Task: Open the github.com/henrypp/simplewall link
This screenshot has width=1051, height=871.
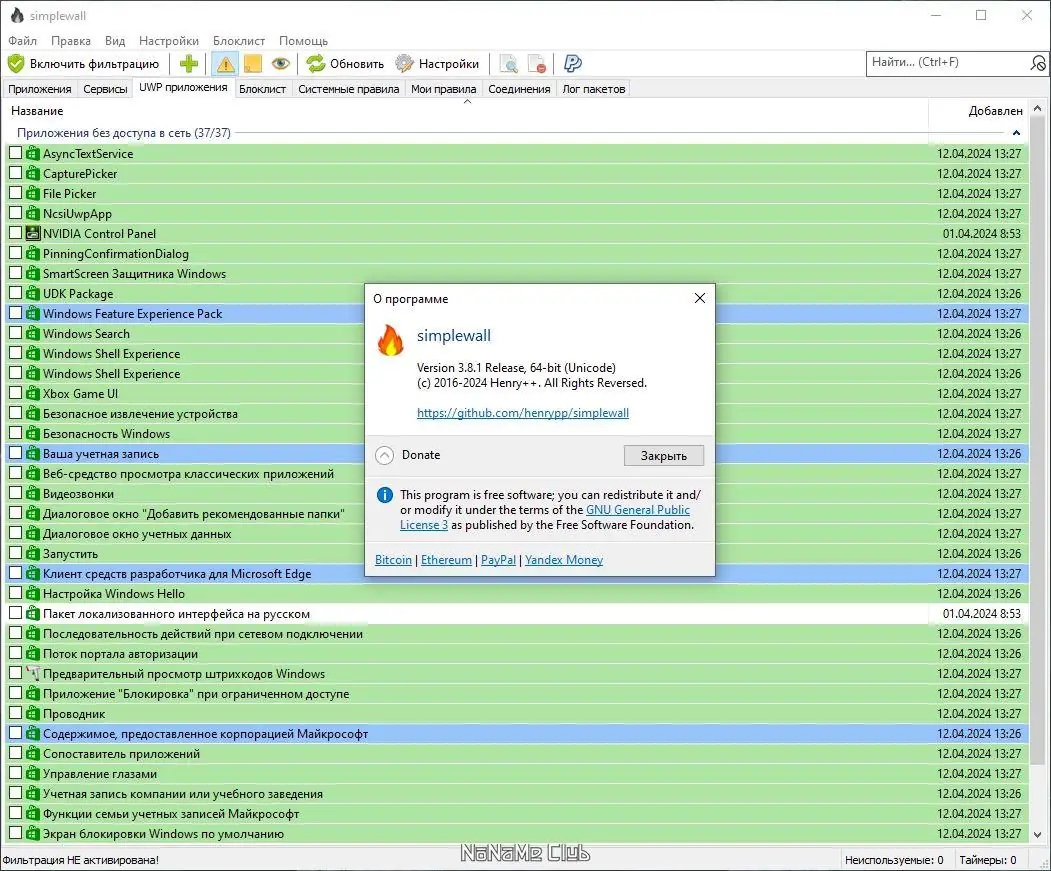Action: tap(523, 413)
